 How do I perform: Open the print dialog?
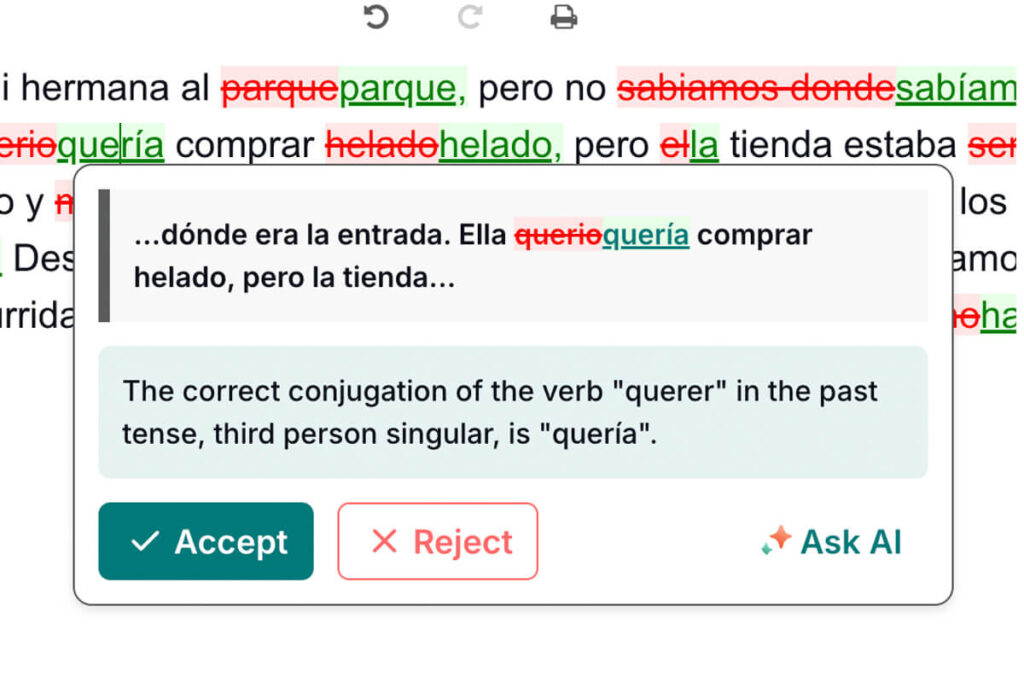tap(562, 17)
